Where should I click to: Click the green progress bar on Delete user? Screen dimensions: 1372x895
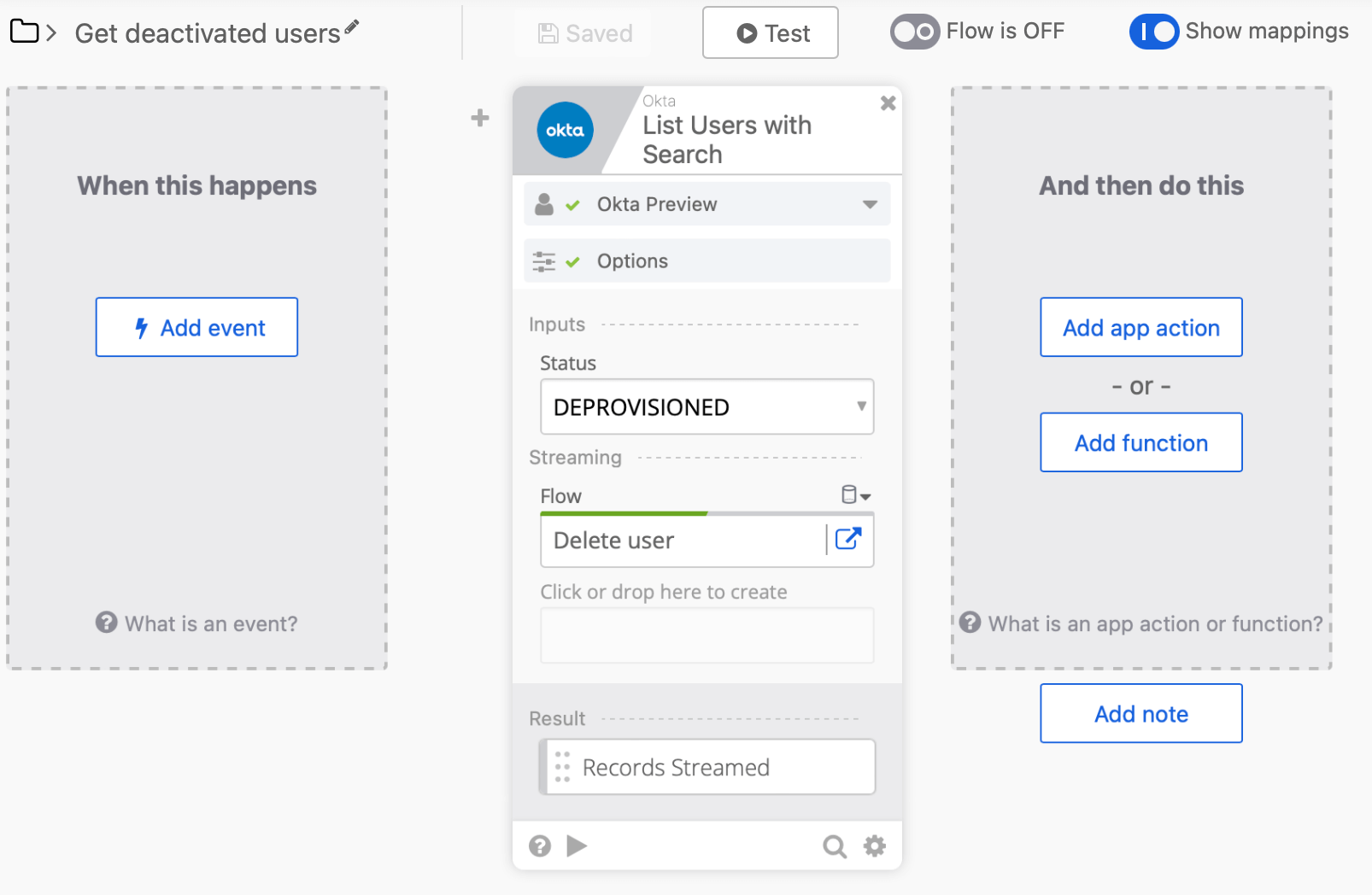click(x=624, y=513)
